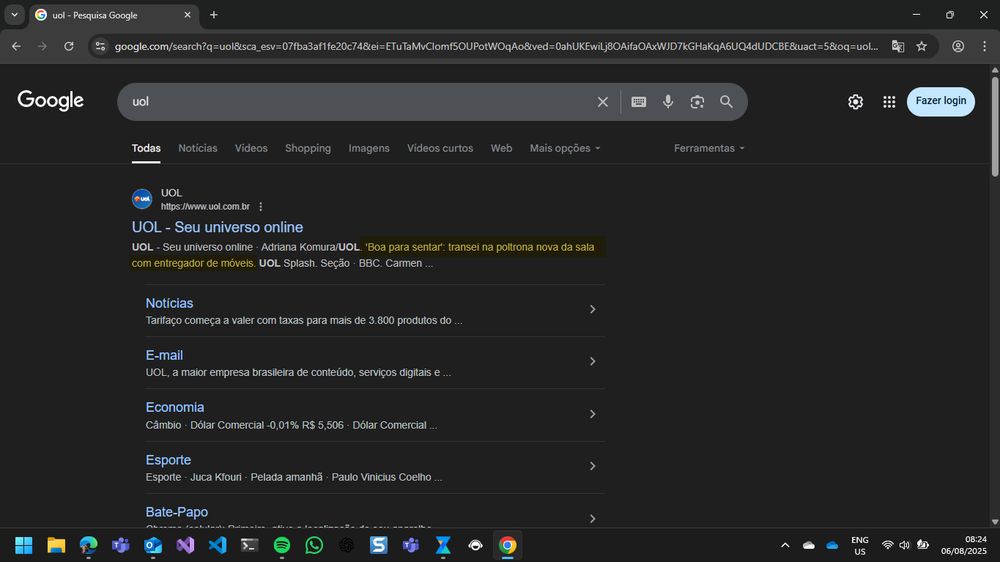
Task: Submit search with the magnifying glass icon
Action: point(726,101)
